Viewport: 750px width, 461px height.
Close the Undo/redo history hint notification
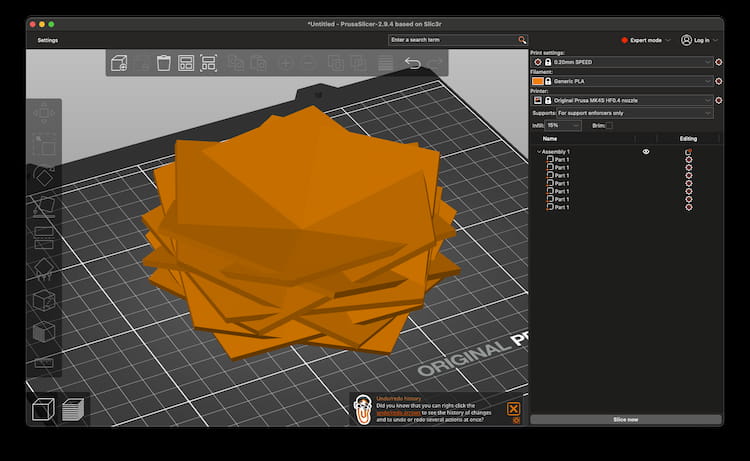[x=513, y=408]
